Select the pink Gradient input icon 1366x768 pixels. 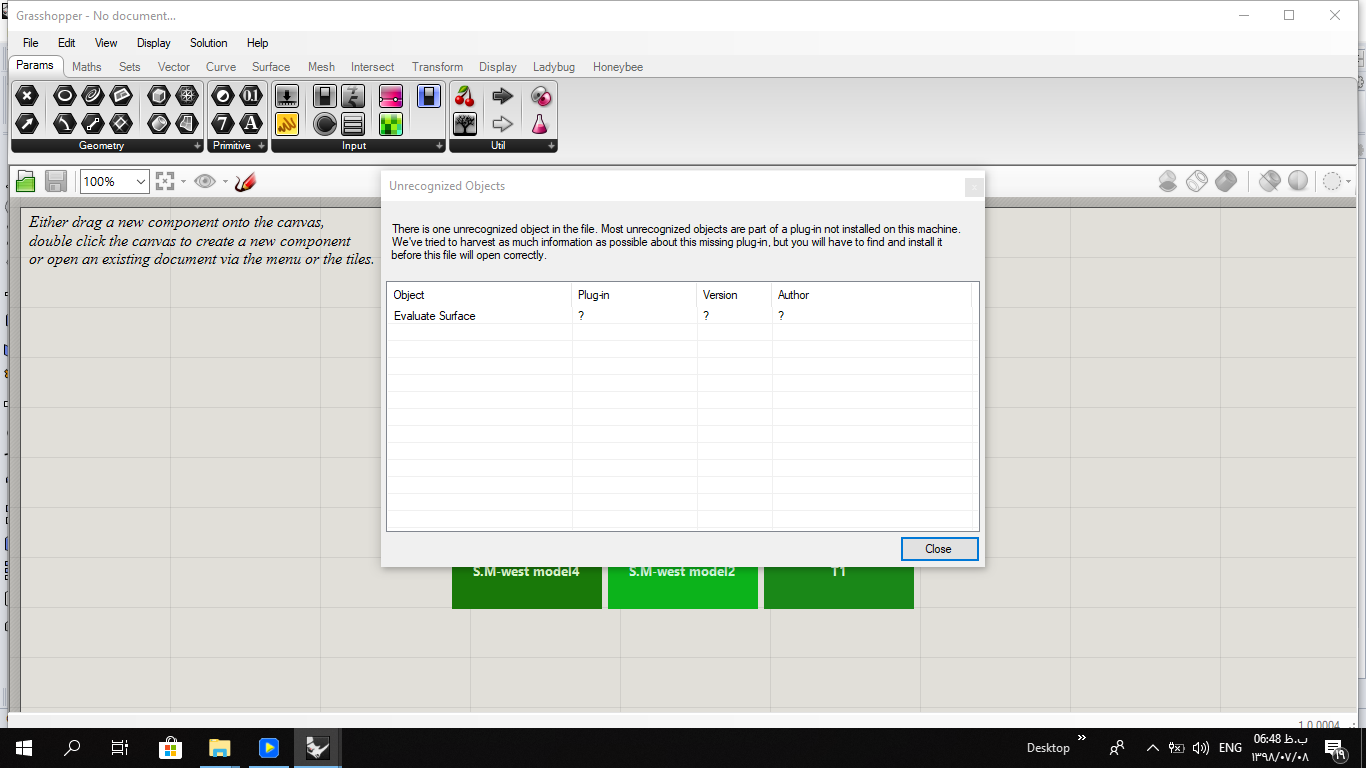click(390, 96)
